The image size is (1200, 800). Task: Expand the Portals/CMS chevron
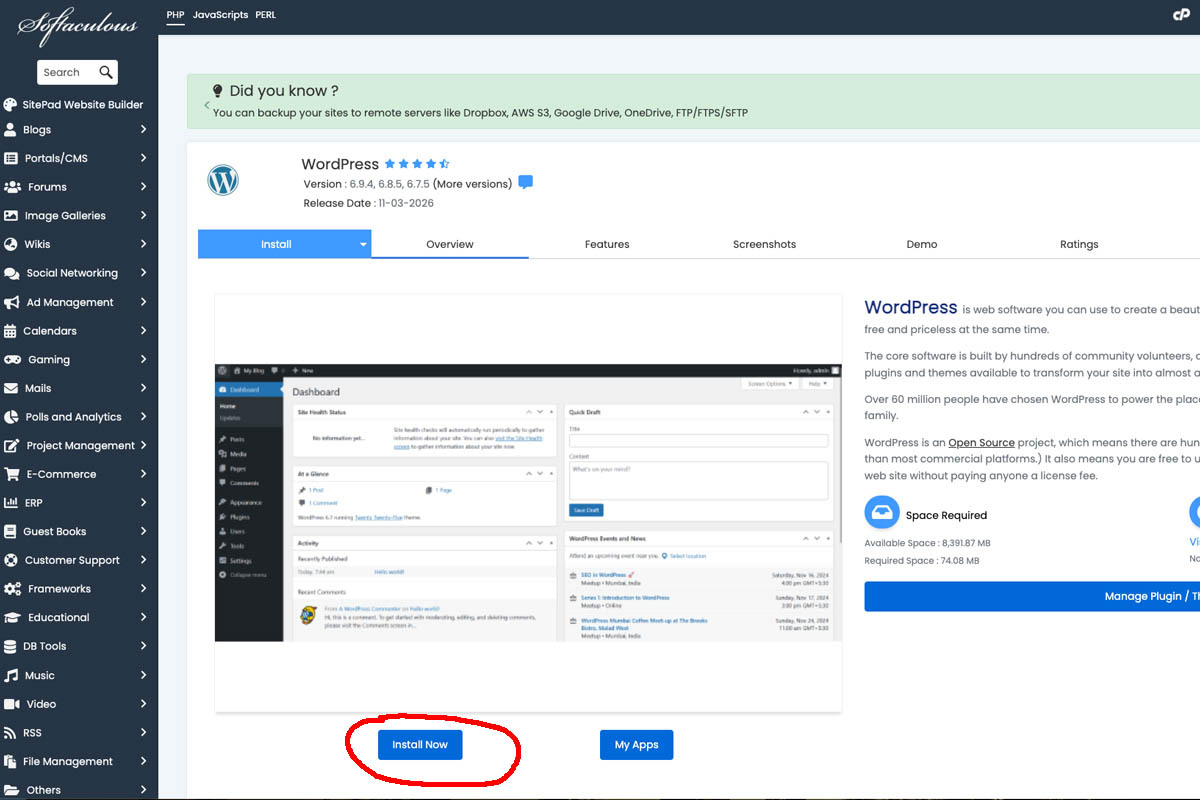[x=144, y=158]
